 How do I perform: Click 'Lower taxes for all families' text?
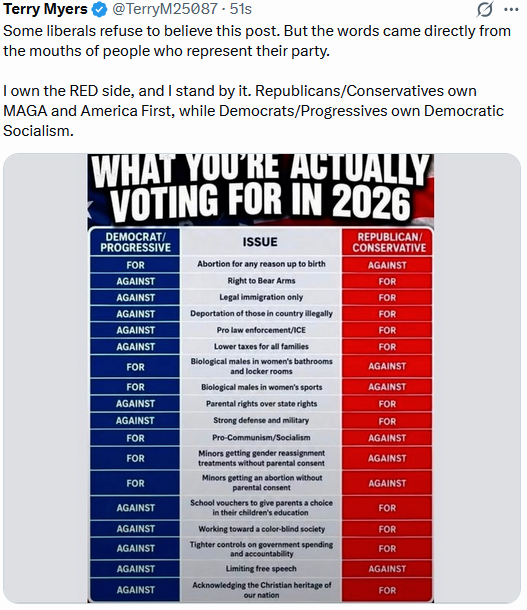(261, 346)
